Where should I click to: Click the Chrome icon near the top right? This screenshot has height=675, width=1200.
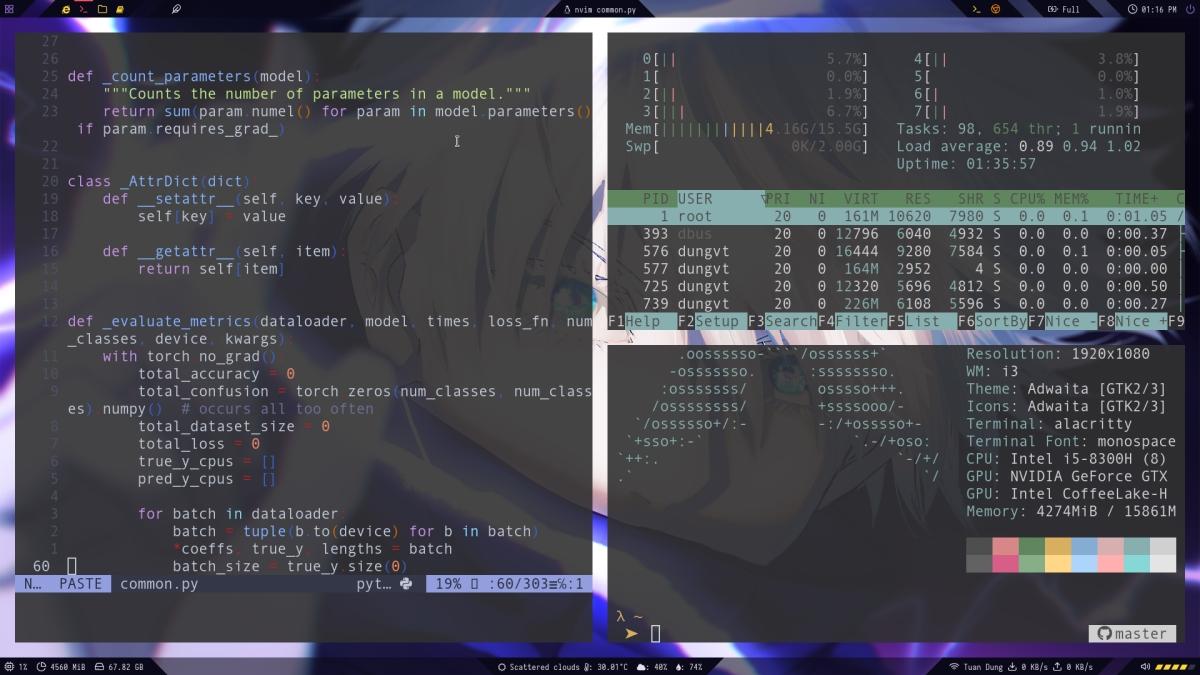pos(996,8)
